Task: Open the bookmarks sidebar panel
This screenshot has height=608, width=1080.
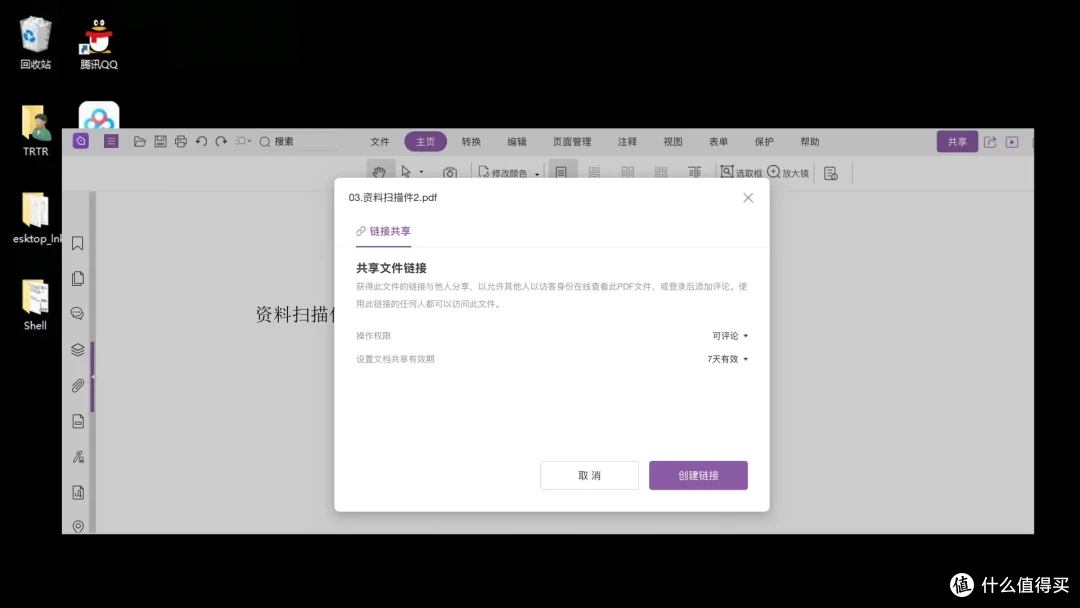Action: (78, 243)
